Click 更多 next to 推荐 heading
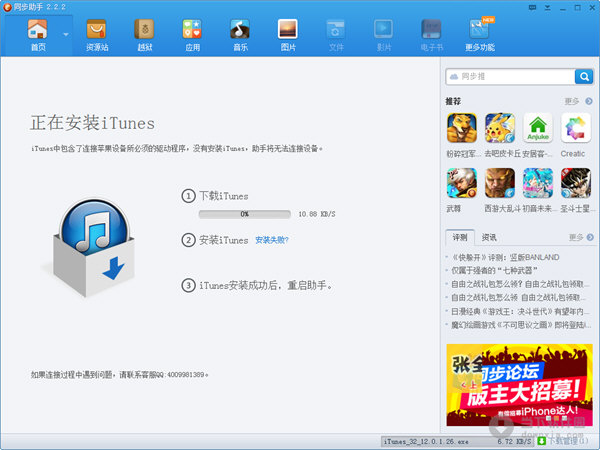 coord(572,101)
